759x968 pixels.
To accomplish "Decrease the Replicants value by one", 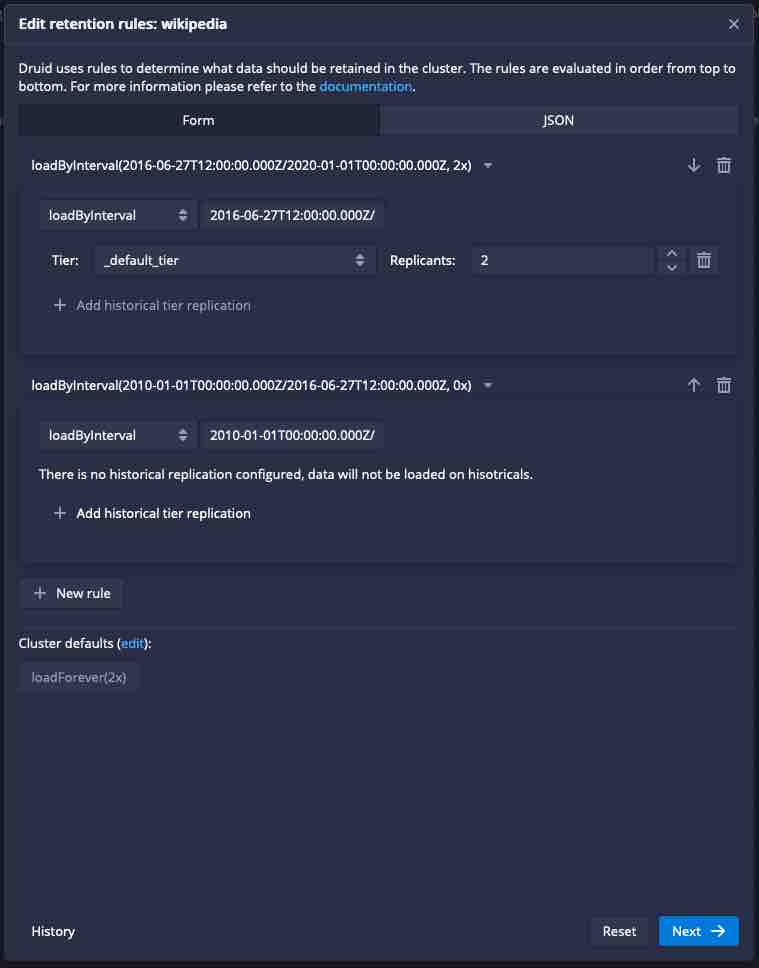I will 672,267.
